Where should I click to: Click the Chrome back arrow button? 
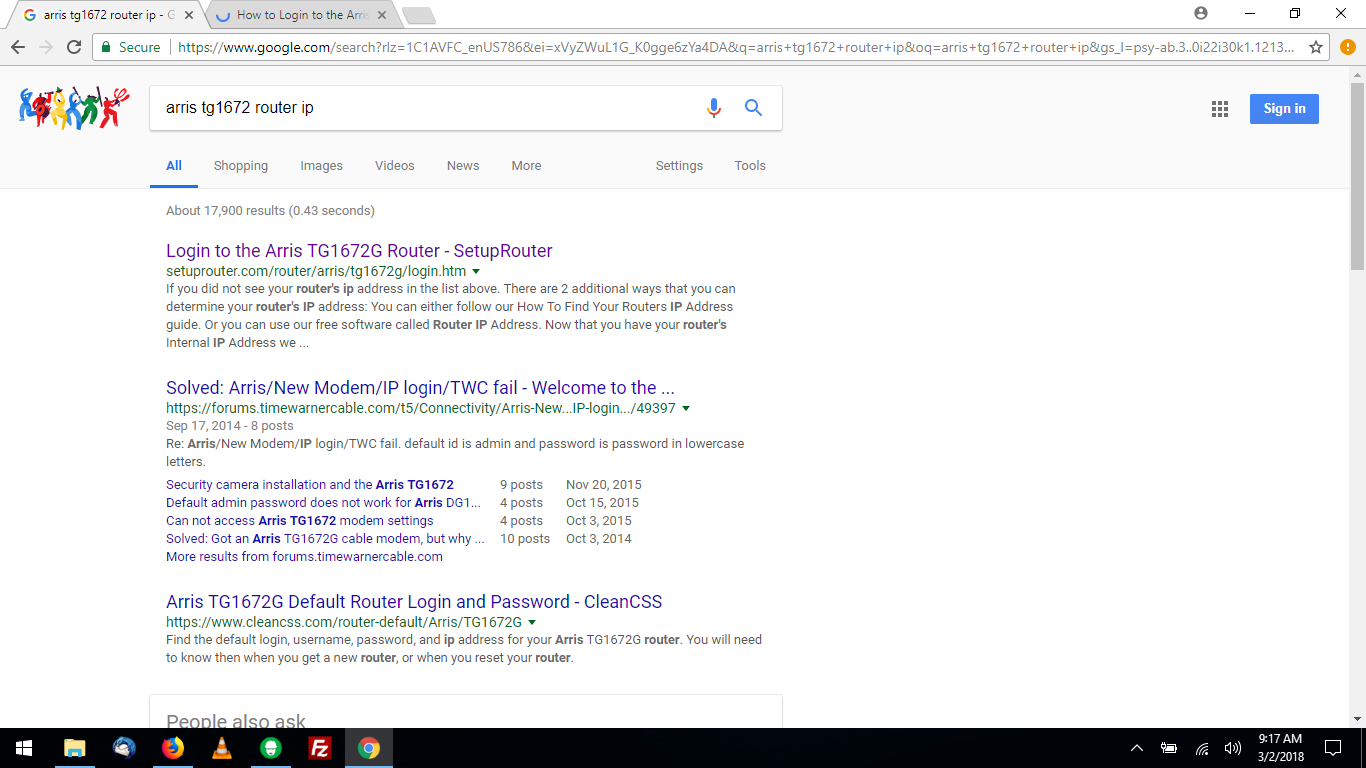click(17, 47)
